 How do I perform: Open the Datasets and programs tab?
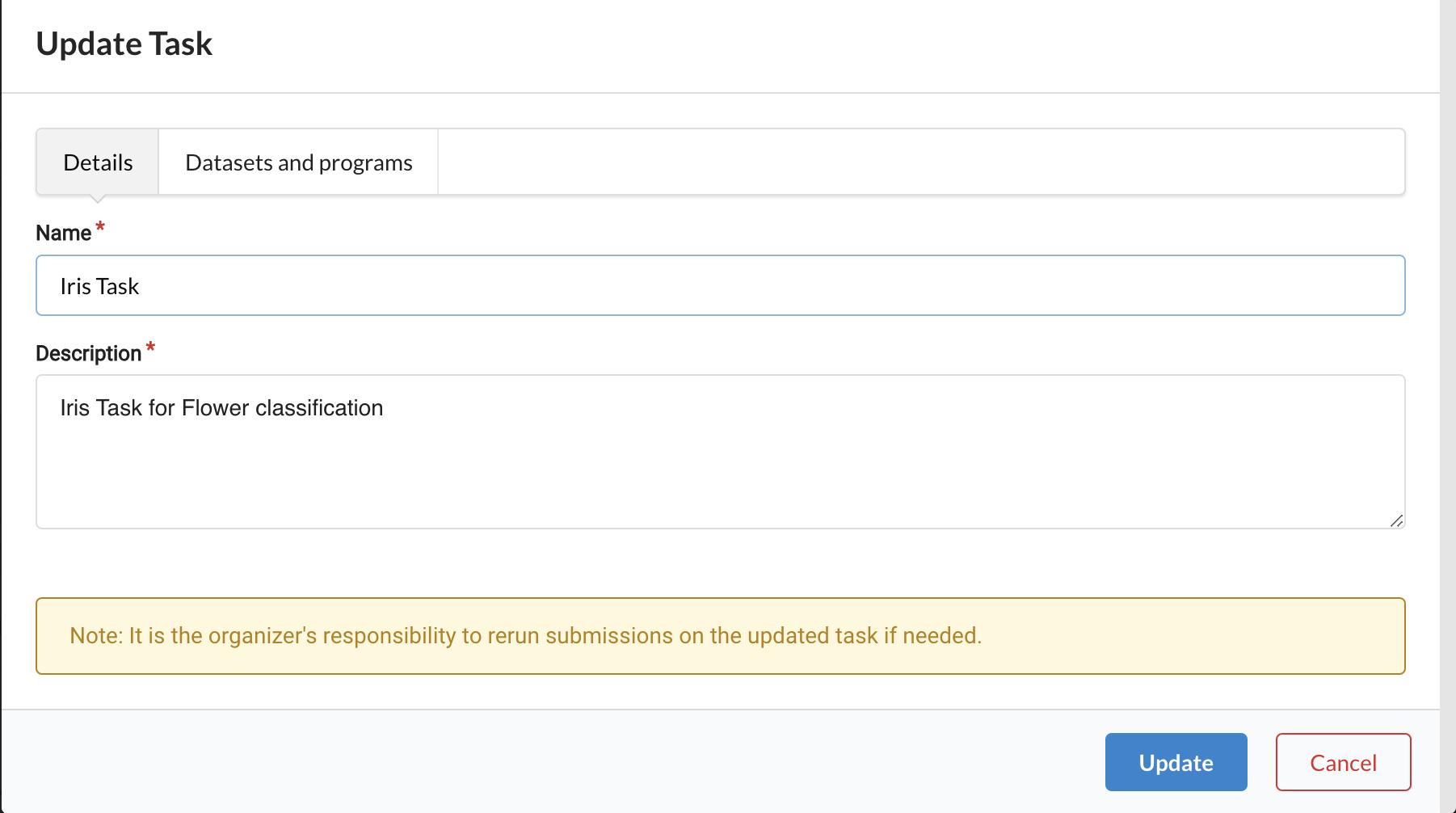(298, 162)
